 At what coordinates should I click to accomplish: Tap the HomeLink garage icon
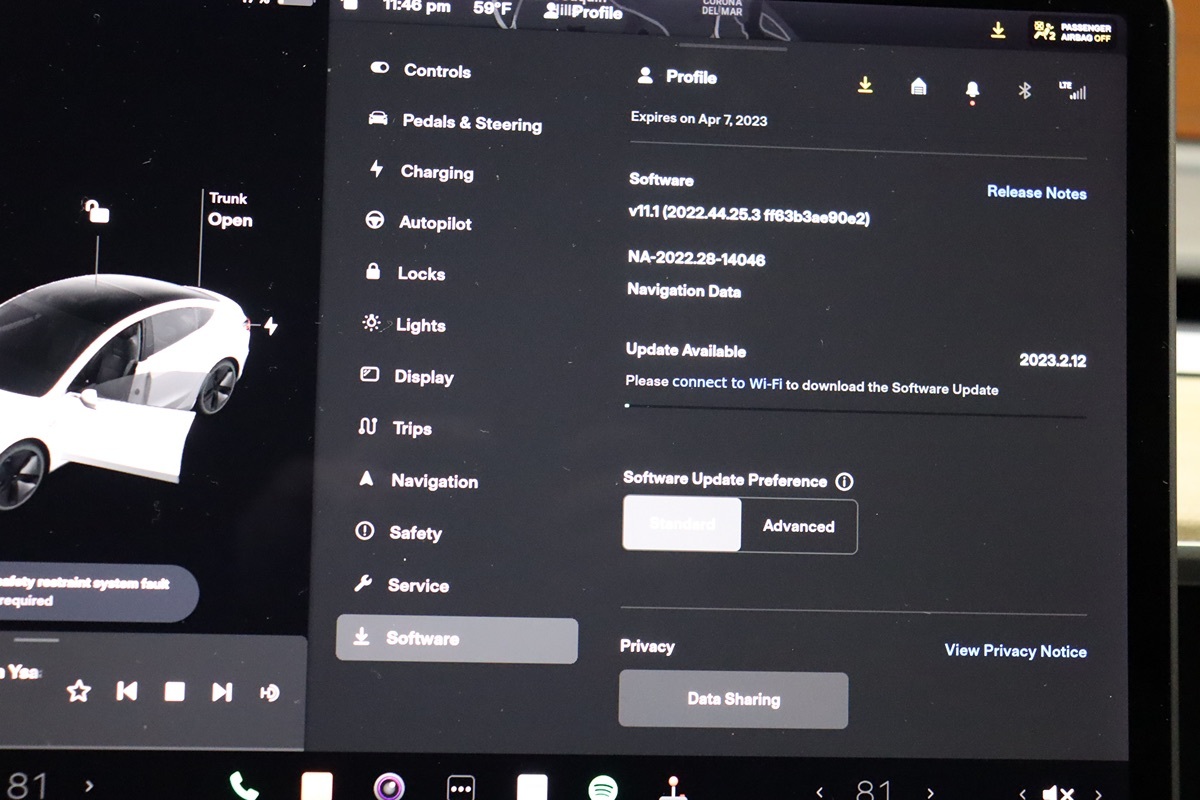click(918, 87)
